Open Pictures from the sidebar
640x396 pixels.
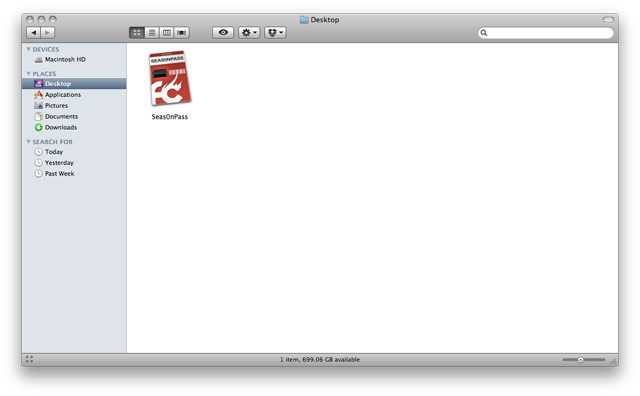[74, 105]
